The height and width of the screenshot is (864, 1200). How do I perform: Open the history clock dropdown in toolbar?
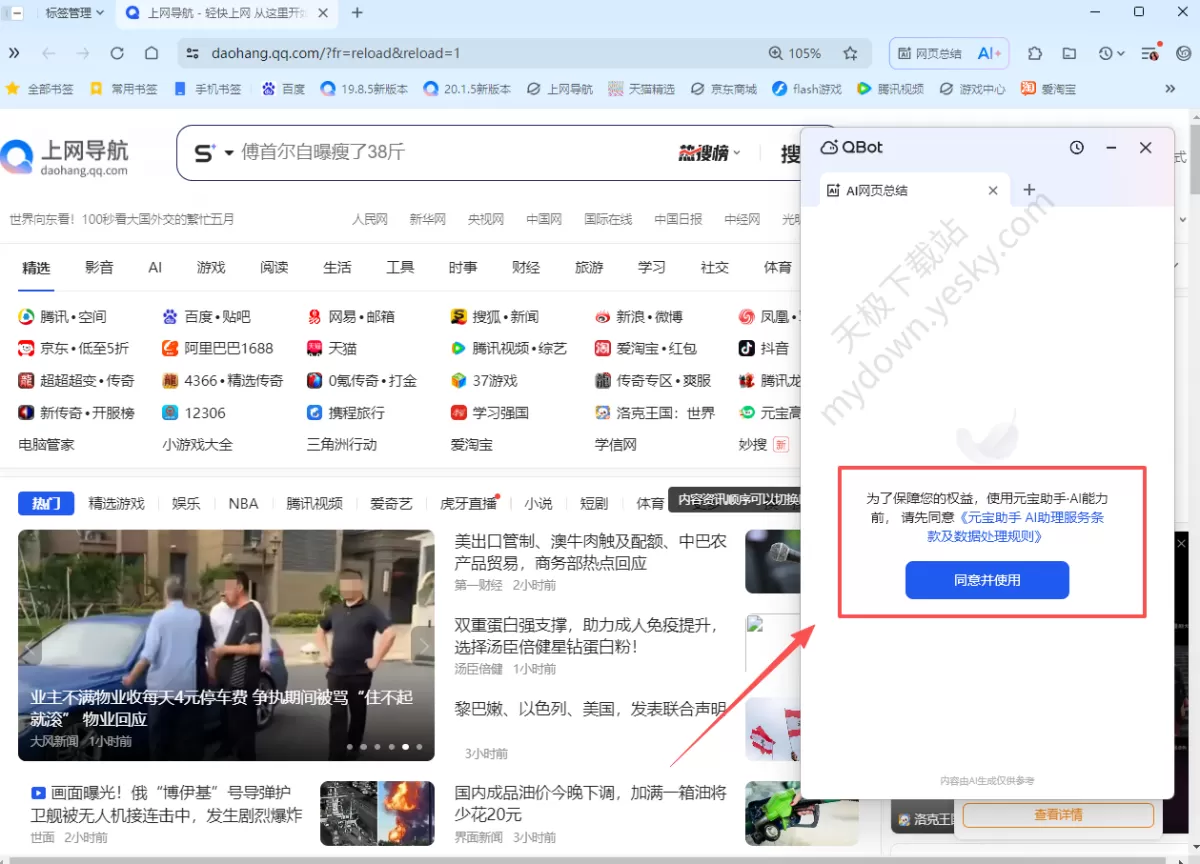point(1111,53)
